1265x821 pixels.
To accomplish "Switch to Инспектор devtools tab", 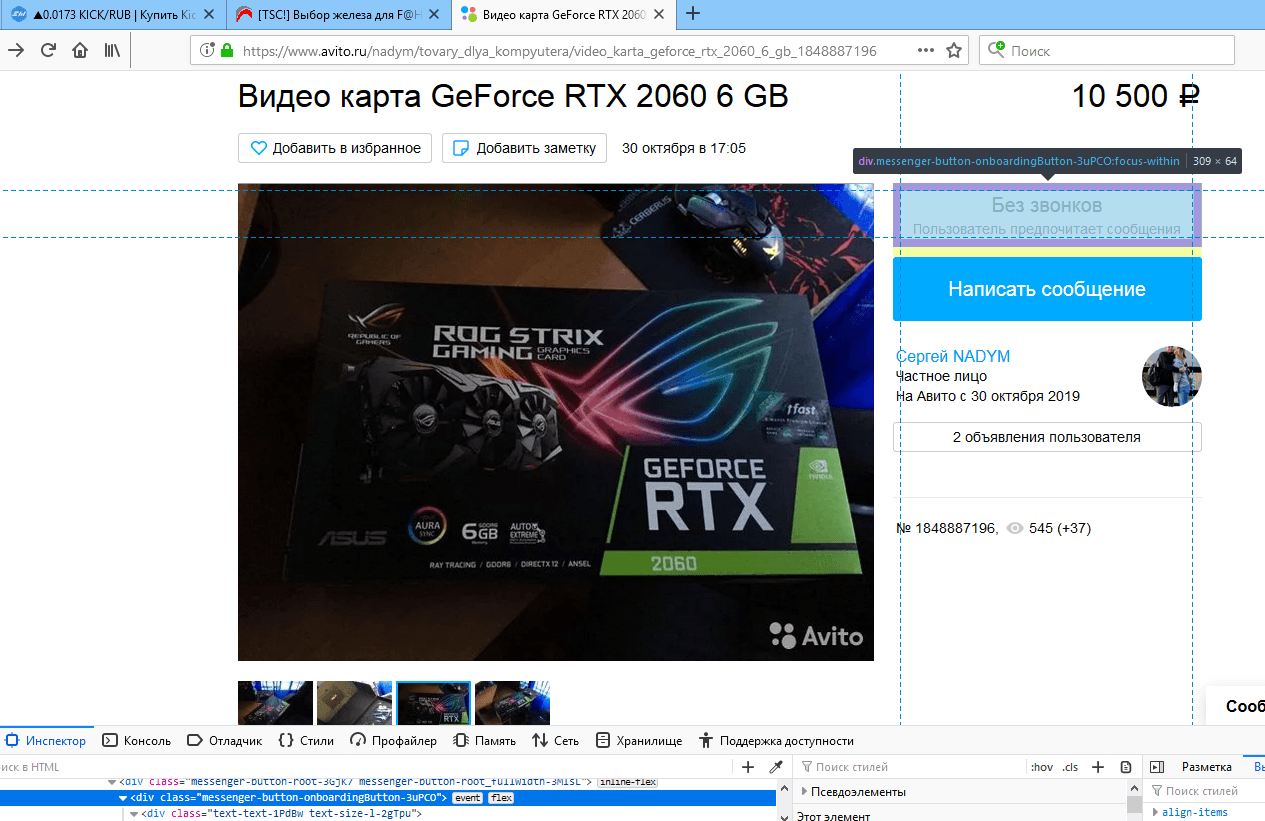I will tap(46, 741).
